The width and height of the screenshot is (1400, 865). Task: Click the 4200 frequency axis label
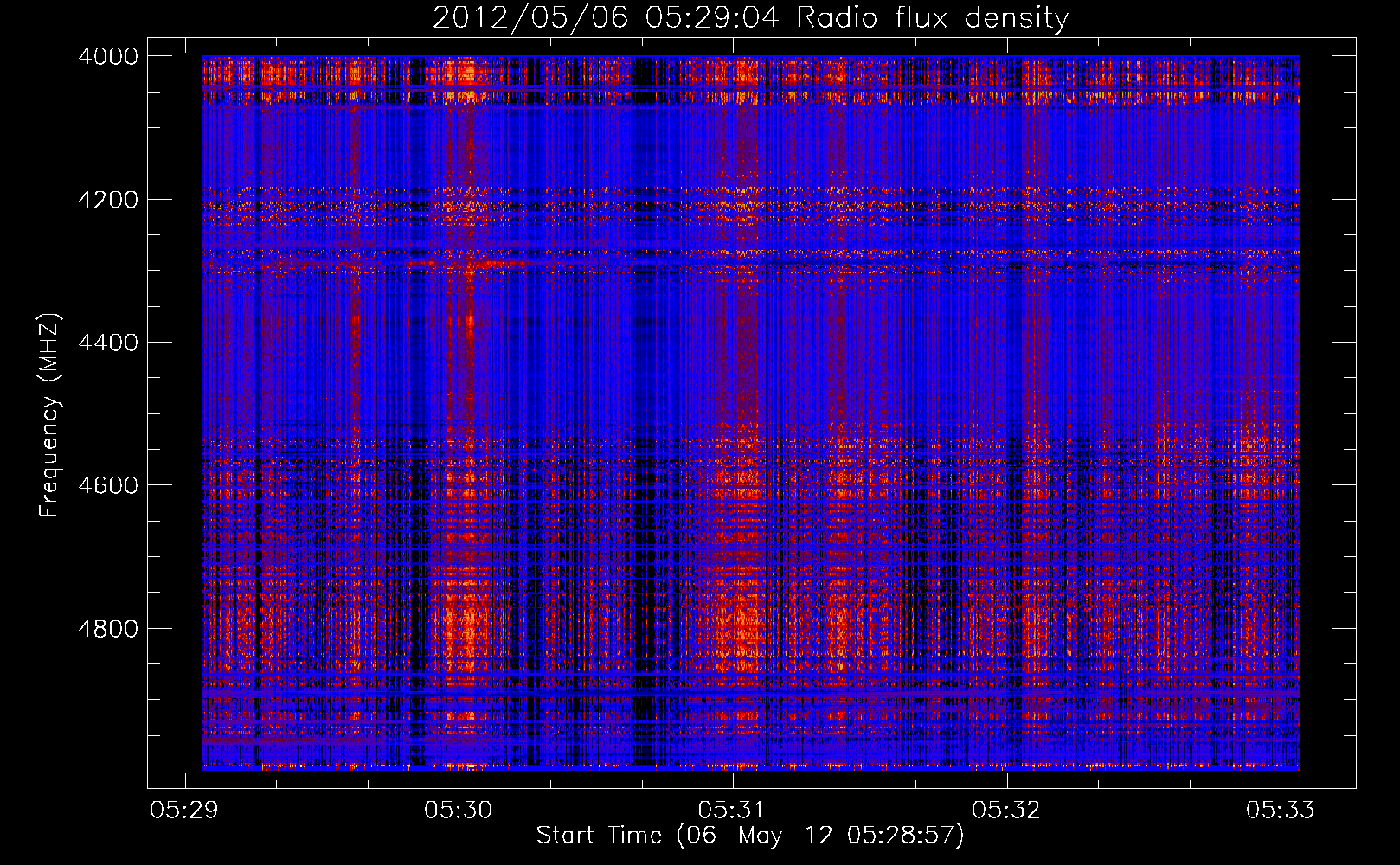point(108,200)
